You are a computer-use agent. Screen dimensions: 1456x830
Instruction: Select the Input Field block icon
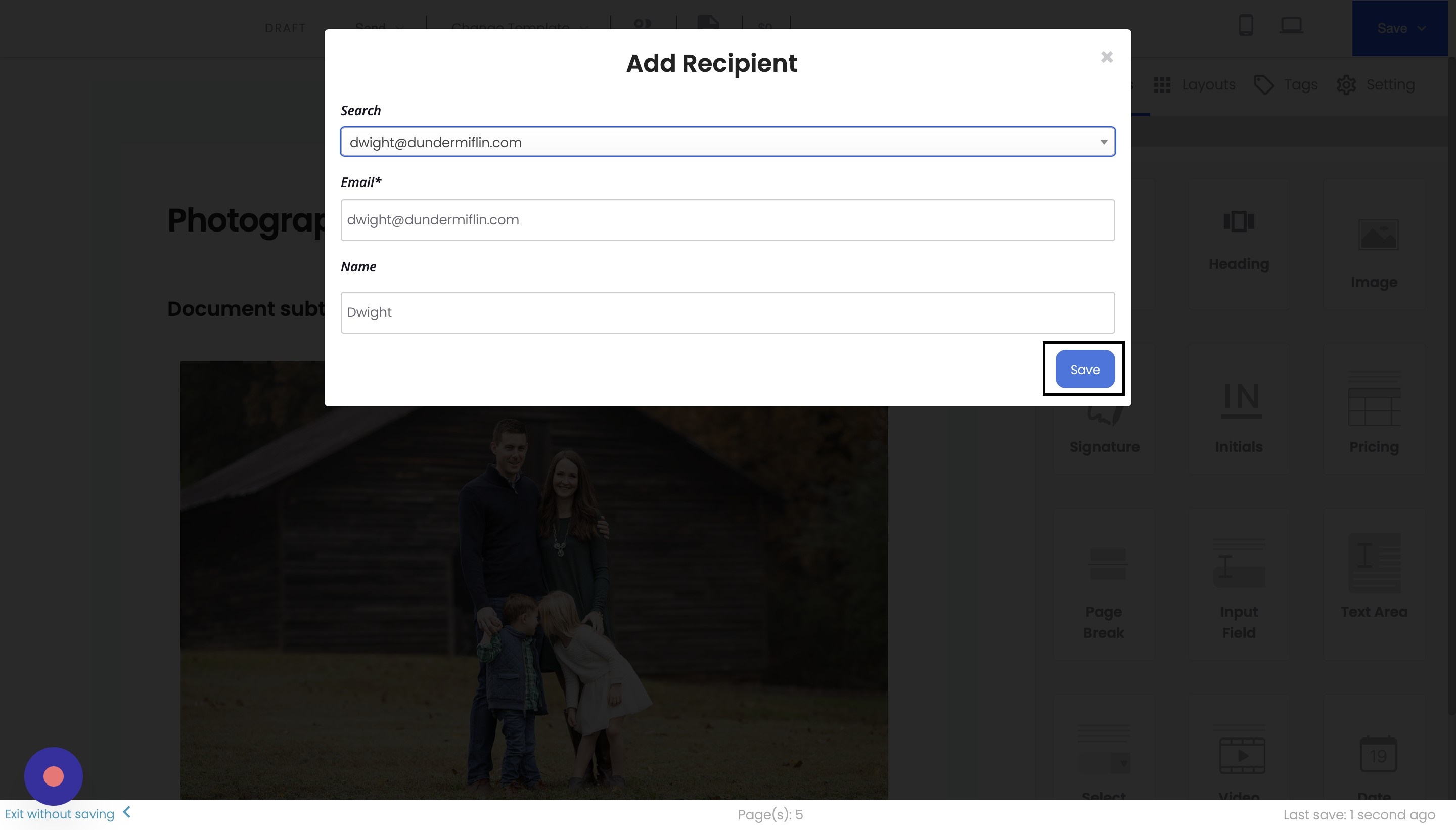1238,564
